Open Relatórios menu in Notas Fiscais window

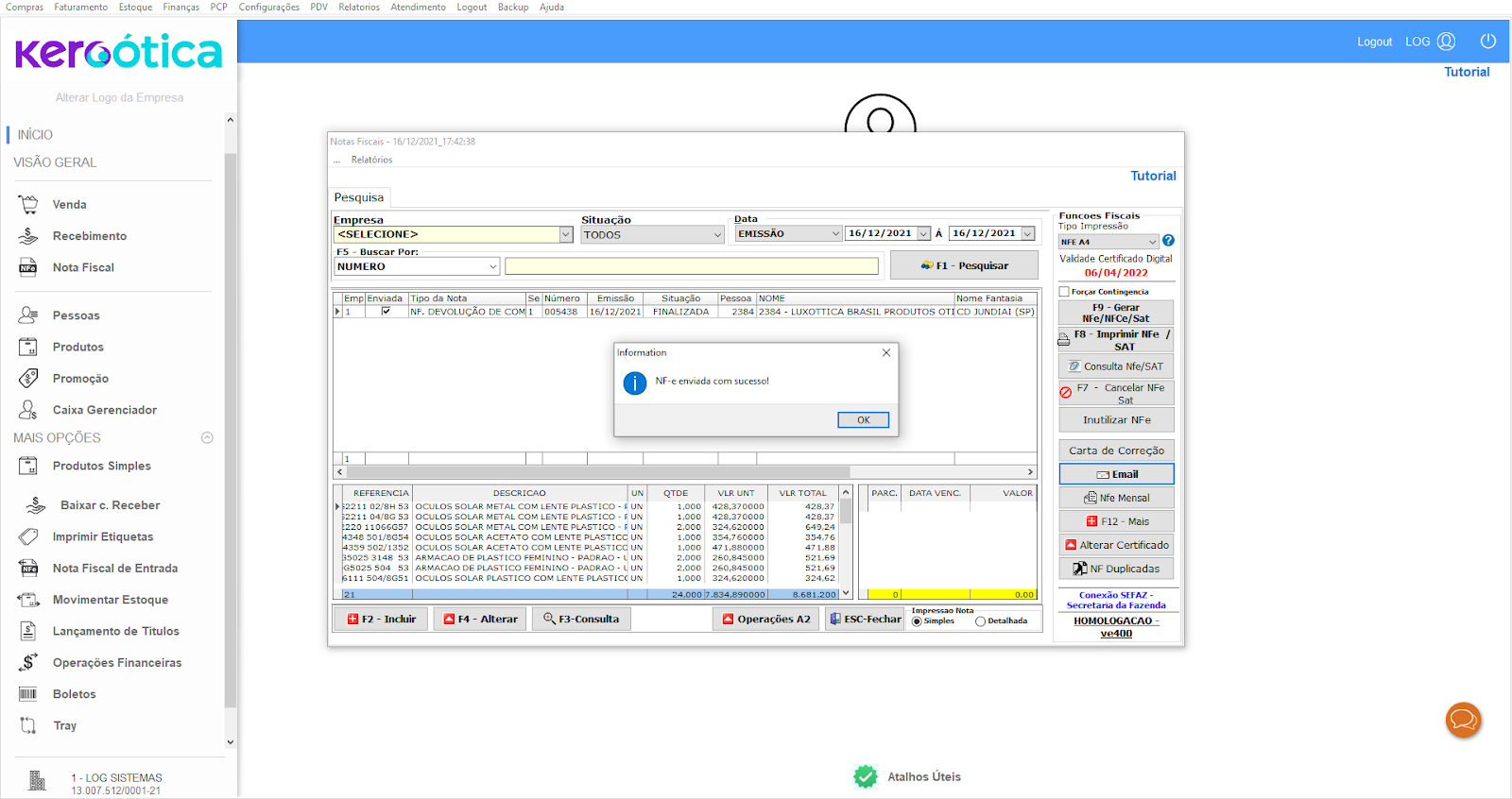[x=371, y=160]
